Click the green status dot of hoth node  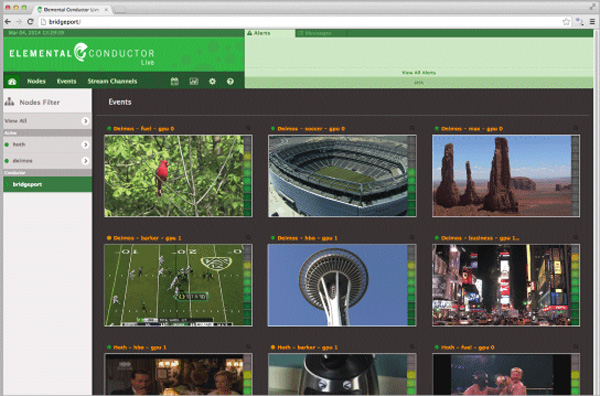[x=7, y=145]
